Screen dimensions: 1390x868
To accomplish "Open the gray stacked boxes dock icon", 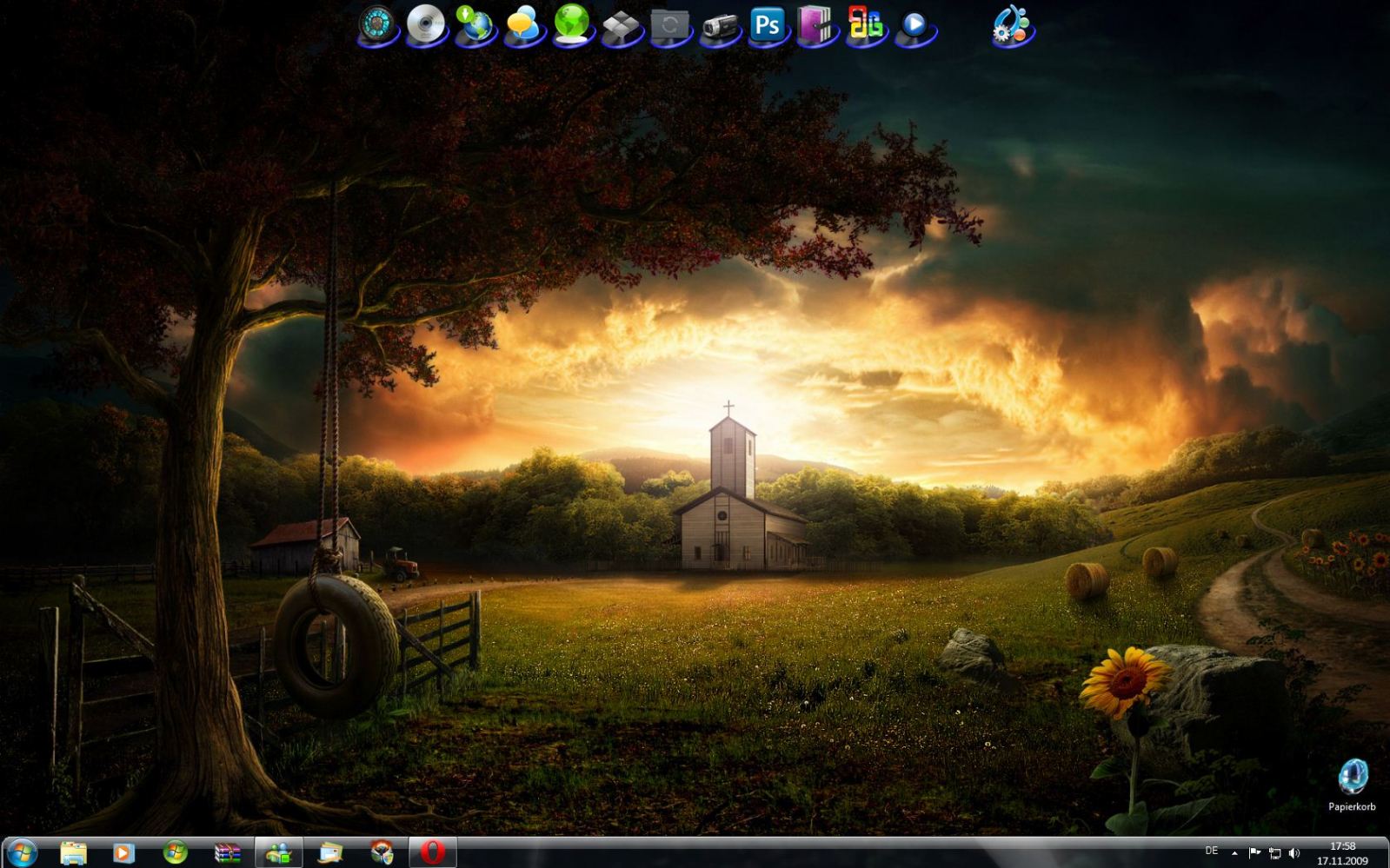I will pos(621,26).
